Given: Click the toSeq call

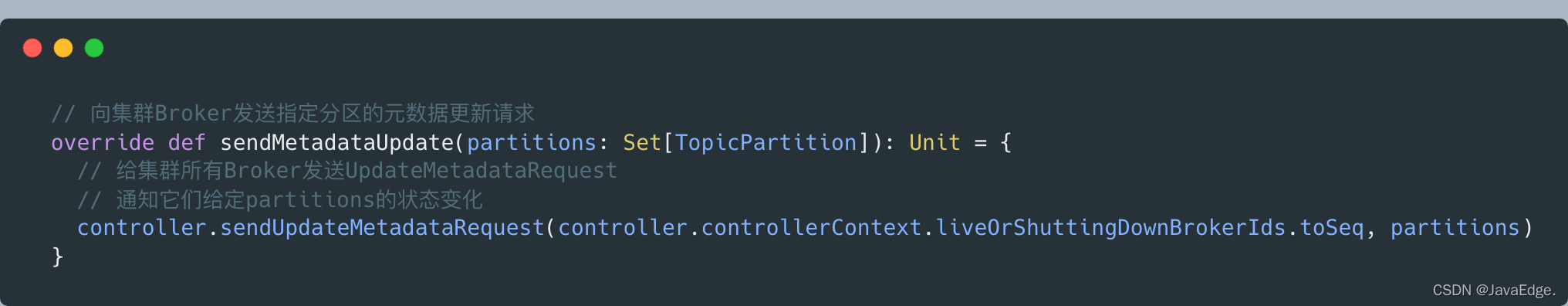Looking at the screenshot, I should point(1332,228).
